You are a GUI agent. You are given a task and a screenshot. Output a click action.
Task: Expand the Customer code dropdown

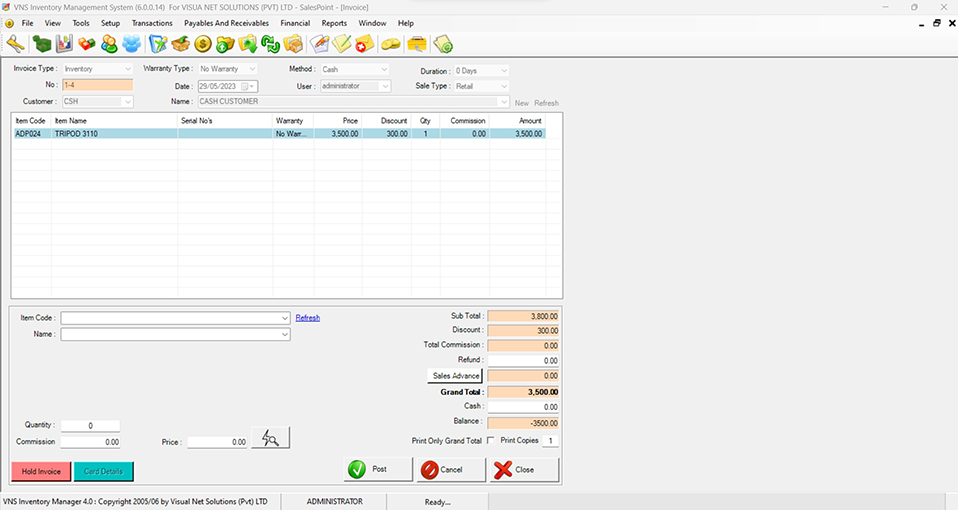click(x=128, y=101)
